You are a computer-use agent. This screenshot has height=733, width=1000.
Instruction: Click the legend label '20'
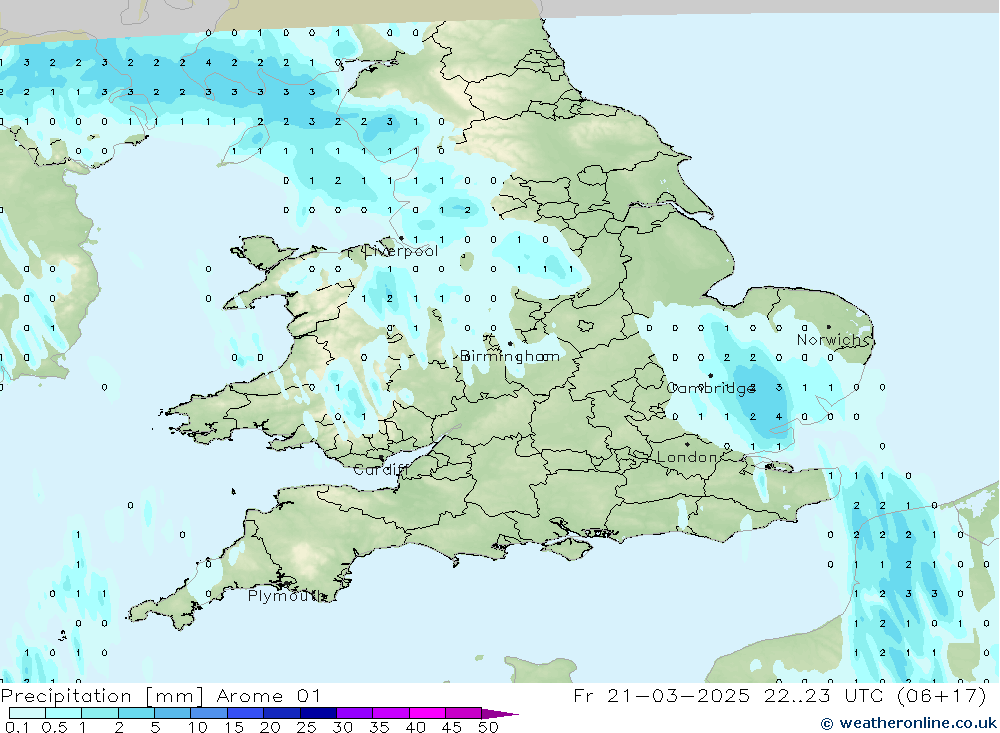[x=270, y=727]
